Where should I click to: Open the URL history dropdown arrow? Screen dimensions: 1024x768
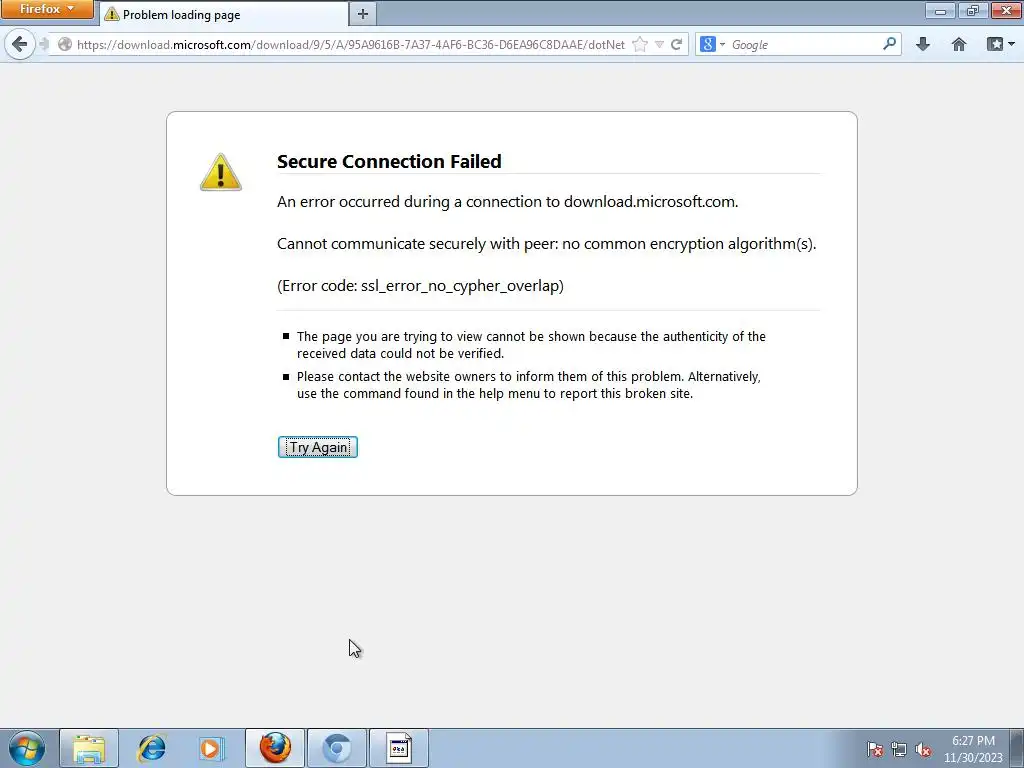pyautogui.click(x=659, y=44)
